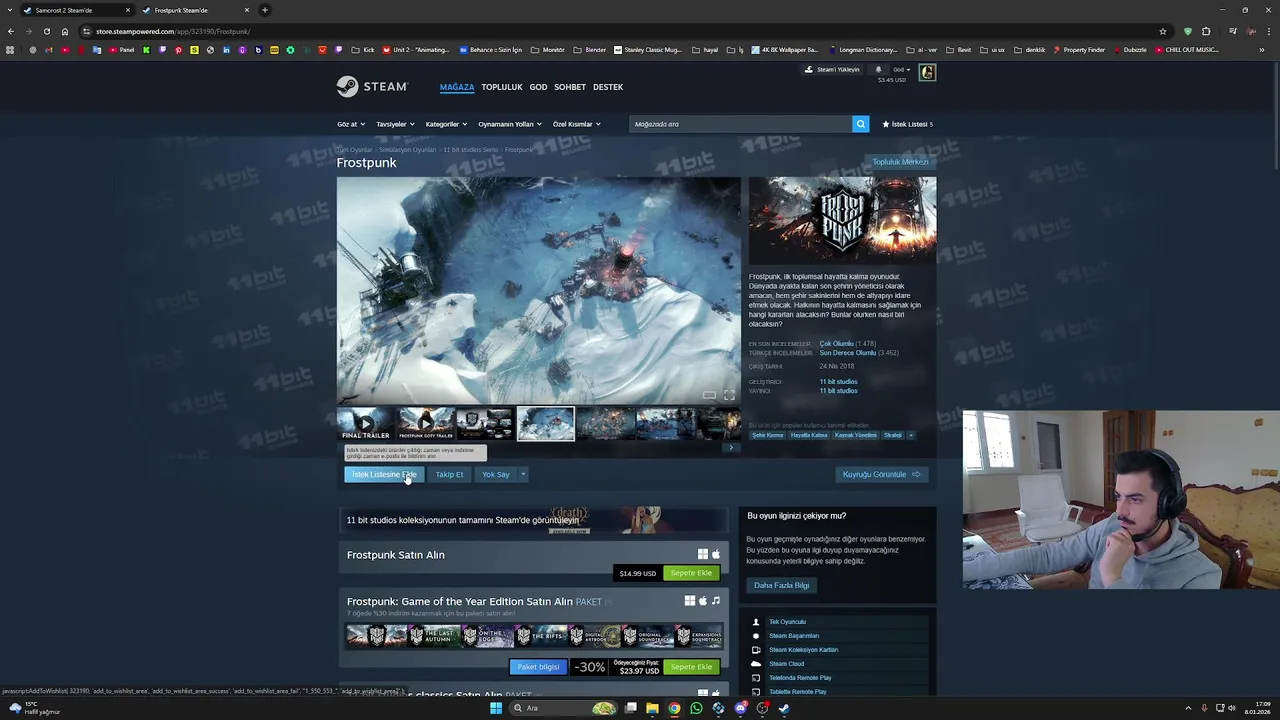This screenshot has height=720, width=1280.
Task: Open browser extensions puzzle icon
Action: click(1206, 31)
